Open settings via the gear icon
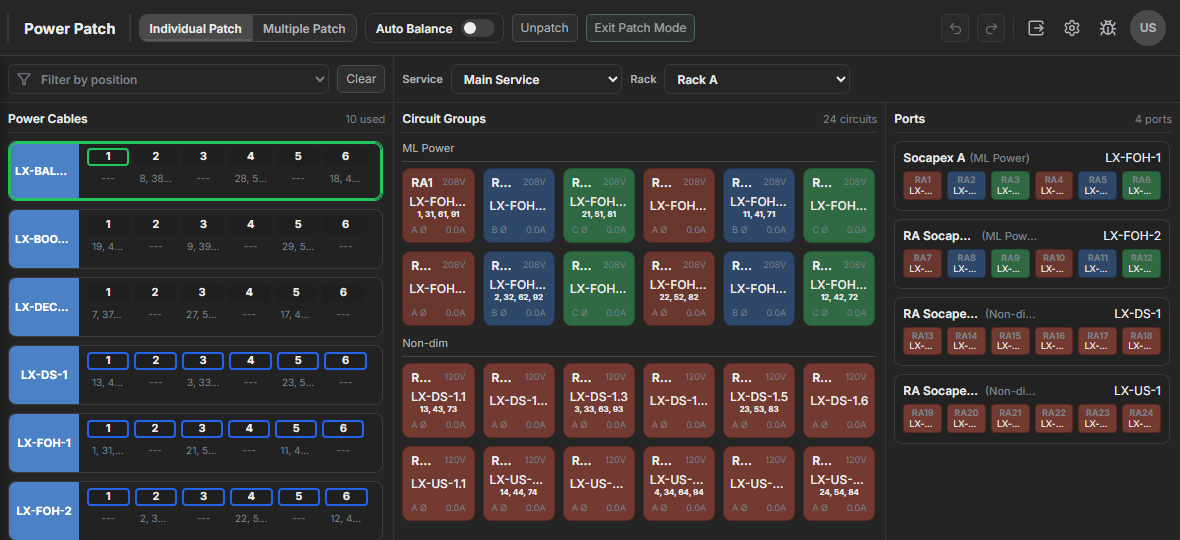The width and height of the screenshot is (1180, 540). coord(1072,28)
